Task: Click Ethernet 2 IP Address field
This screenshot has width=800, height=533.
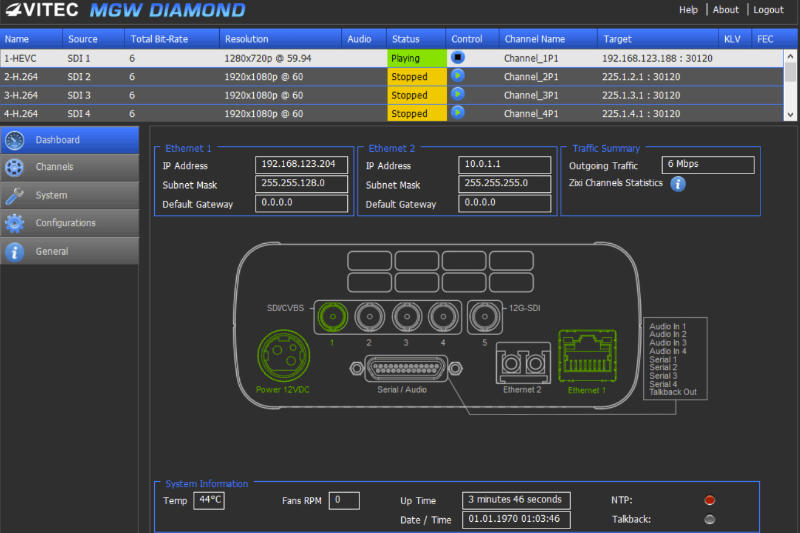Action: coord(505,165)
